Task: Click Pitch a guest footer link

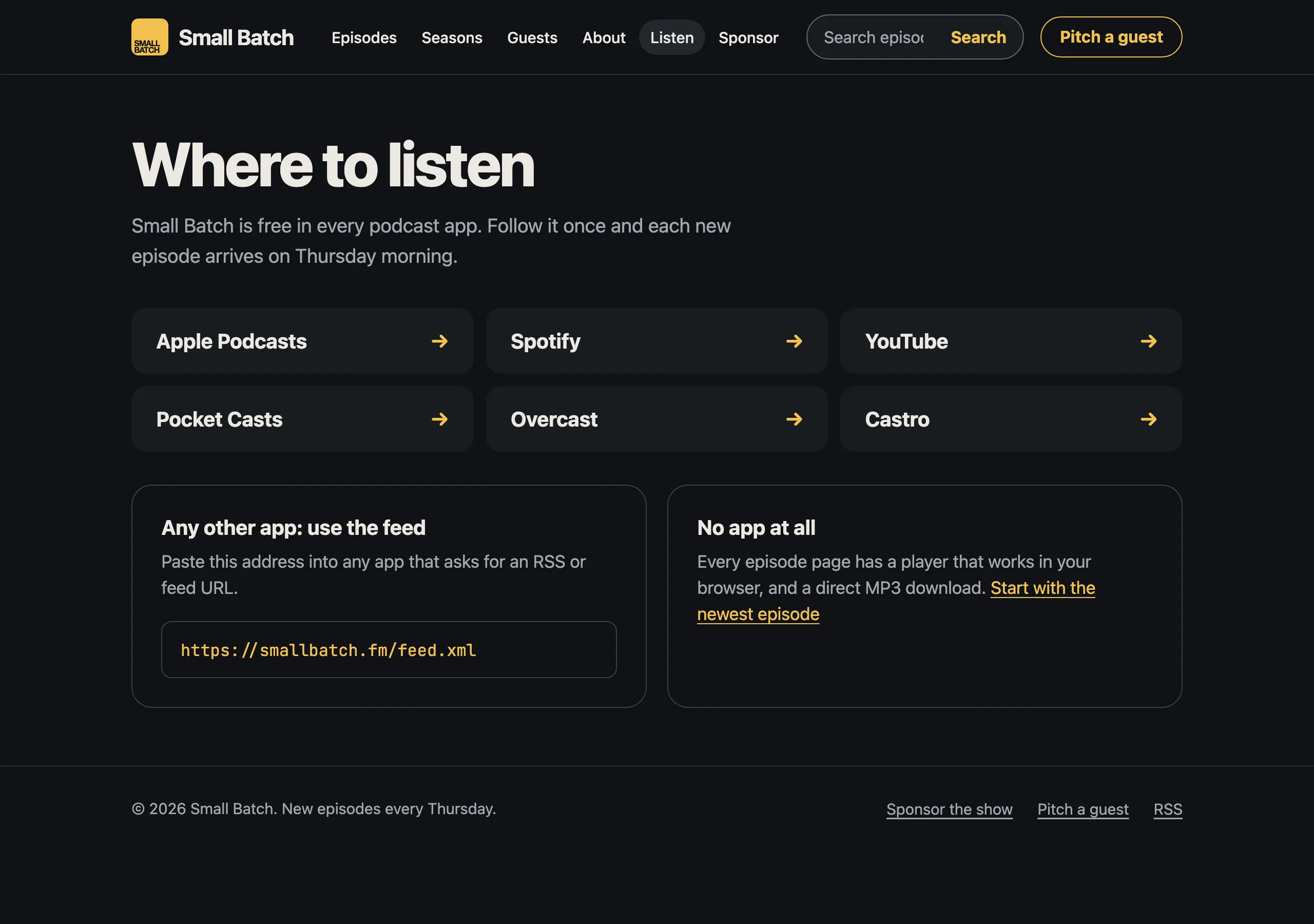Action: [x=1083, y=809]
